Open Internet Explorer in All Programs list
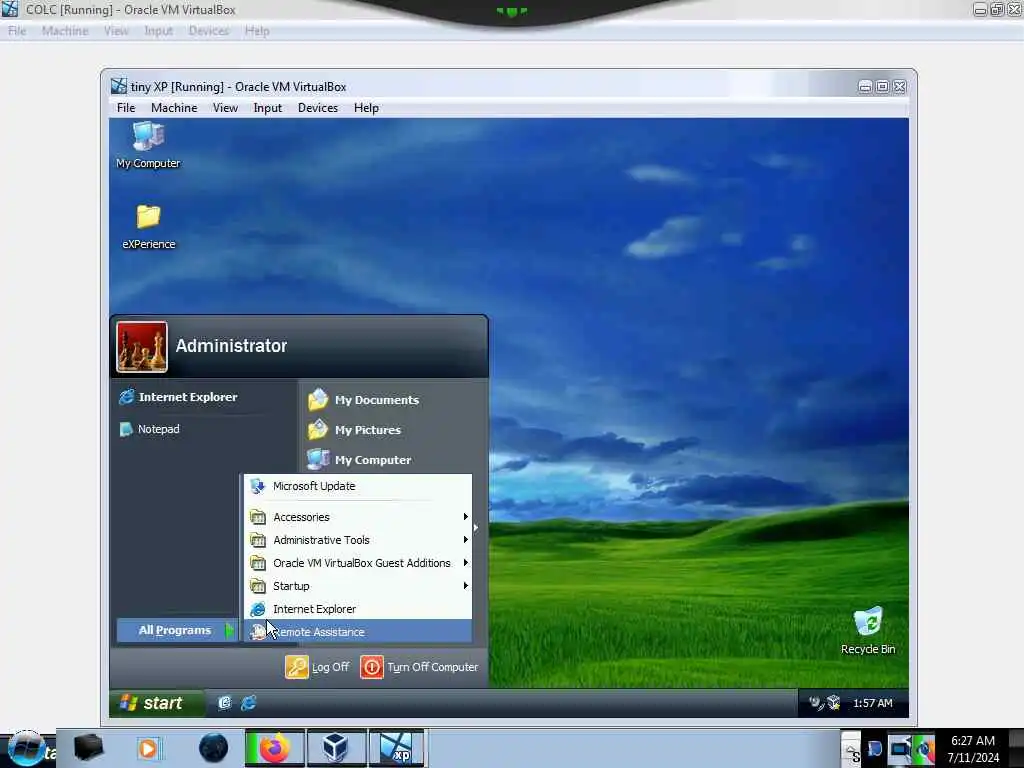The height and width of the screenshot is (768, 1024). (358, 609)
